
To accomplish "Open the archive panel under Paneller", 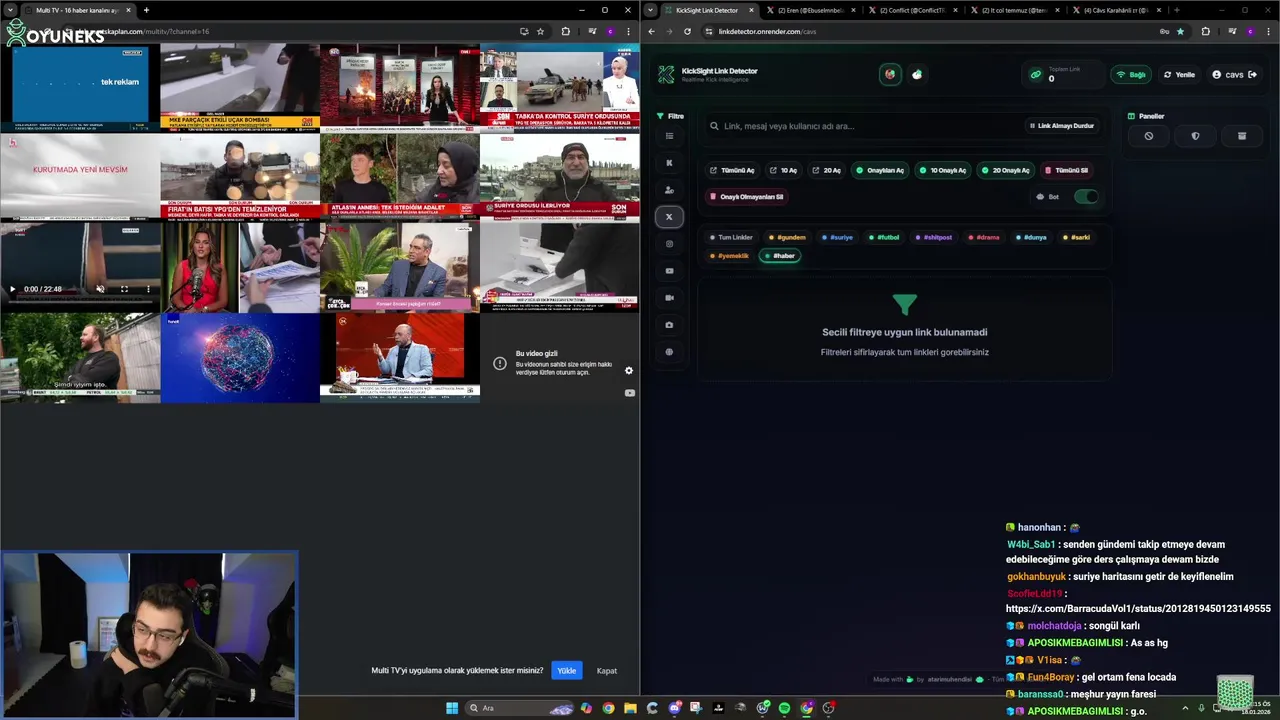I will click(1242, 136).
